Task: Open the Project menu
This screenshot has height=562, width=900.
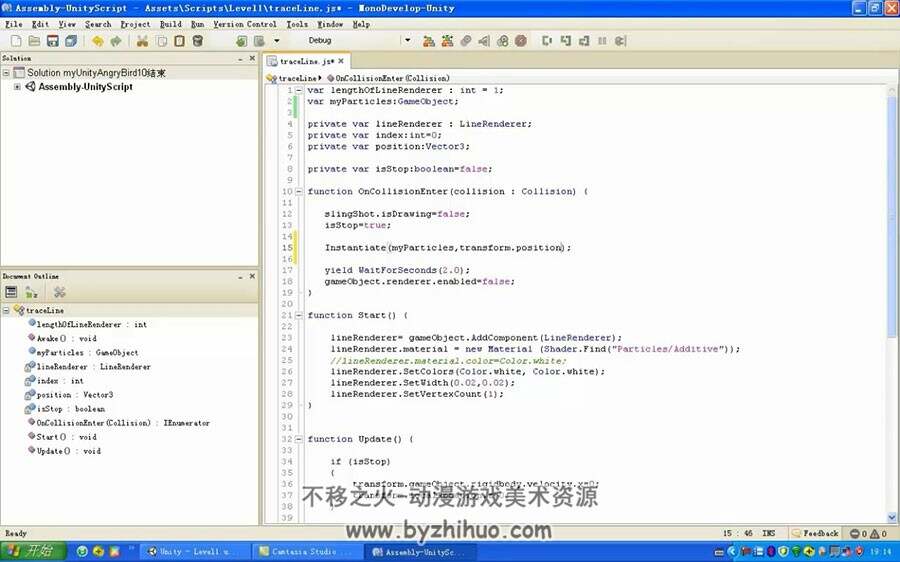Action: coord(135,24)
